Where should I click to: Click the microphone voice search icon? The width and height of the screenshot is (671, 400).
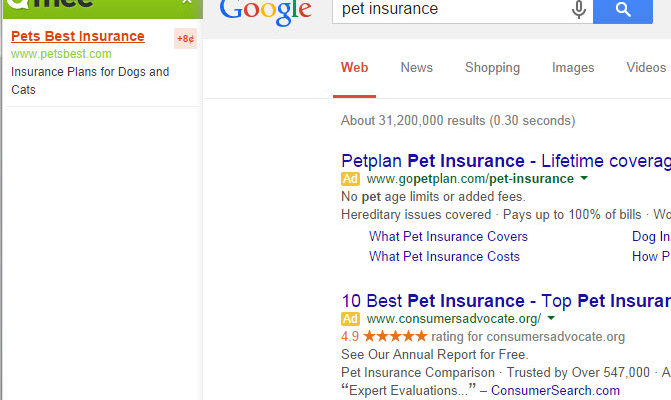[x=579, y=9]
